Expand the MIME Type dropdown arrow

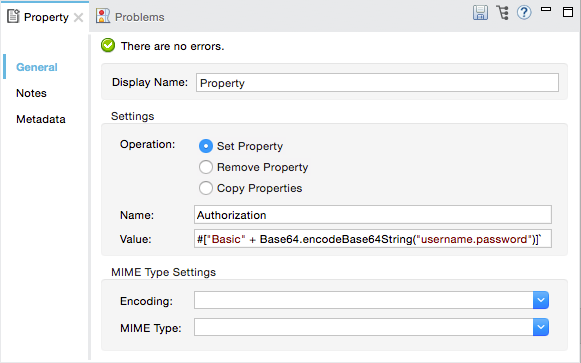[x=541, y=327]
